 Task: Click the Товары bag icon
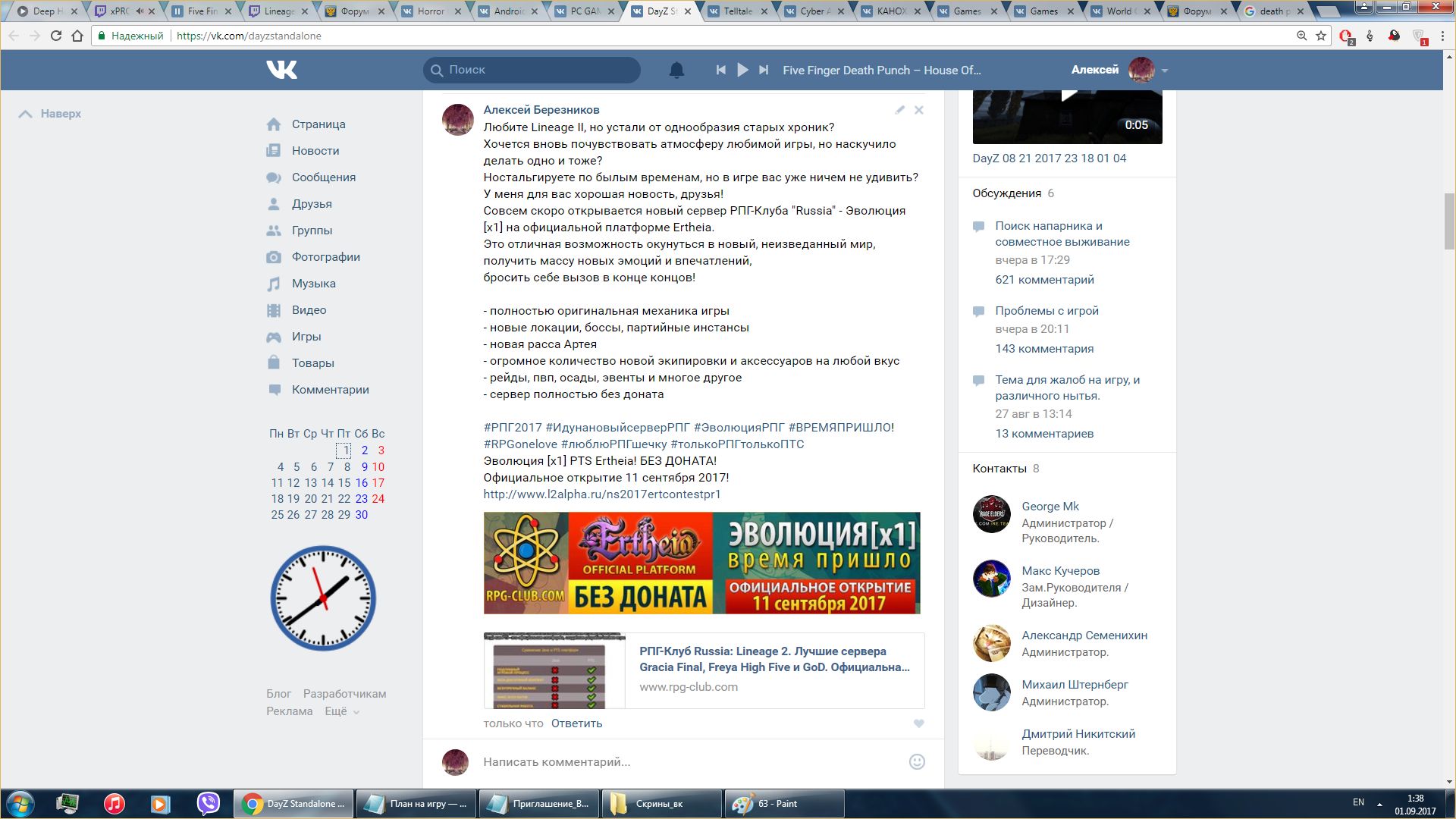(274, 362)
